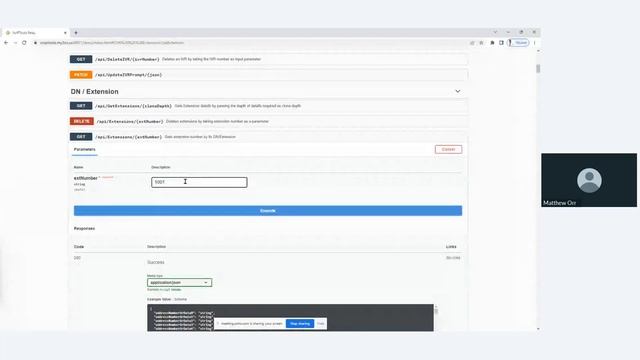Click the example JSON box scrollbar
The width and height of the screenshot is (640, 360).
pyautogui.click(x=436, y=311)
